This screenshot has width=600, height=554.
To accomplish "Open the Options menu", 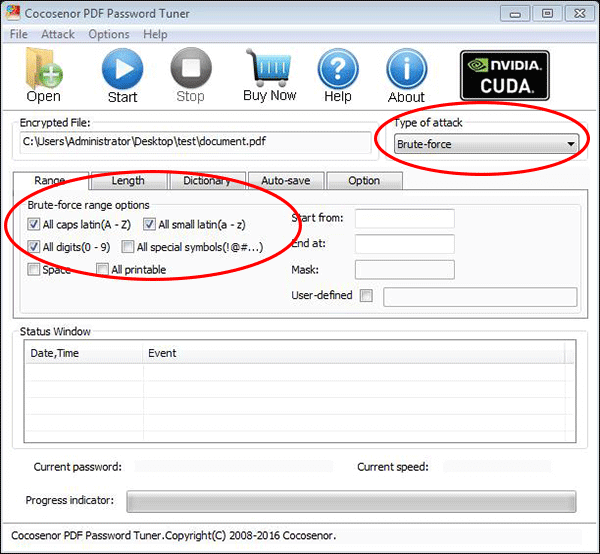I will [109, 34].
